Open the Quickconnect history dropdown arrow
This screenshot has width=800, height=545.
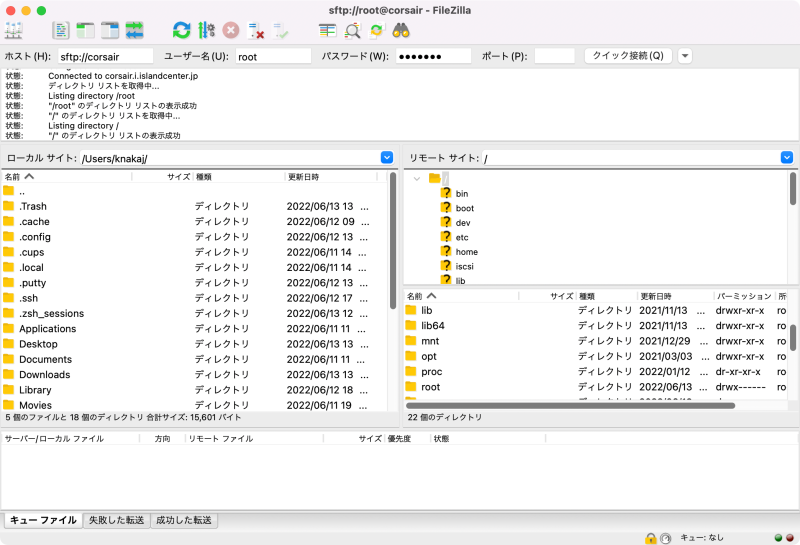(685, 56)
